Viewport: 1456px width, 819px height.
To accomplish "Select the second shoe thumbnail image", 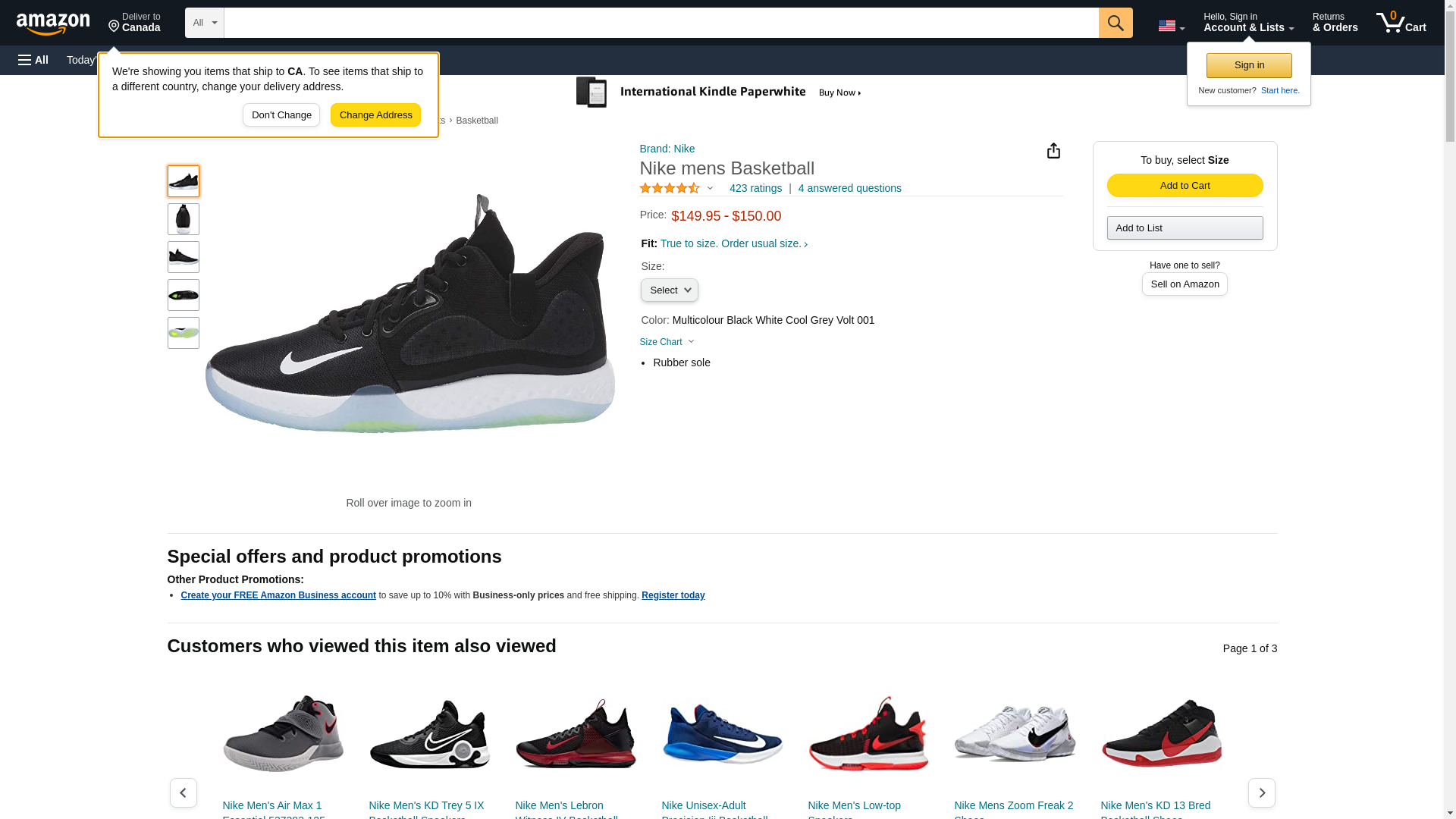I will 184,219.
